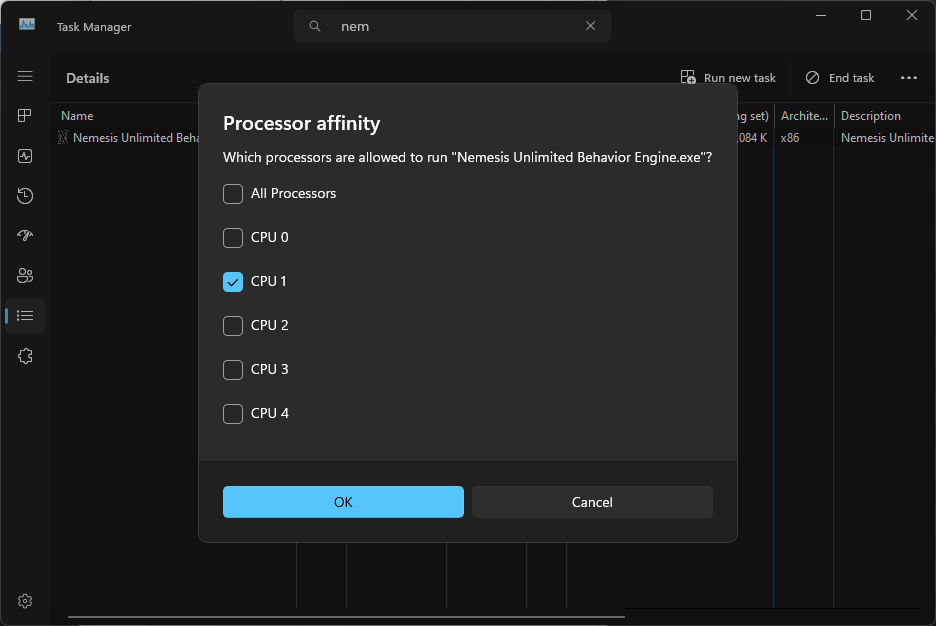Enable the CPU 3 checkbox

233,370
